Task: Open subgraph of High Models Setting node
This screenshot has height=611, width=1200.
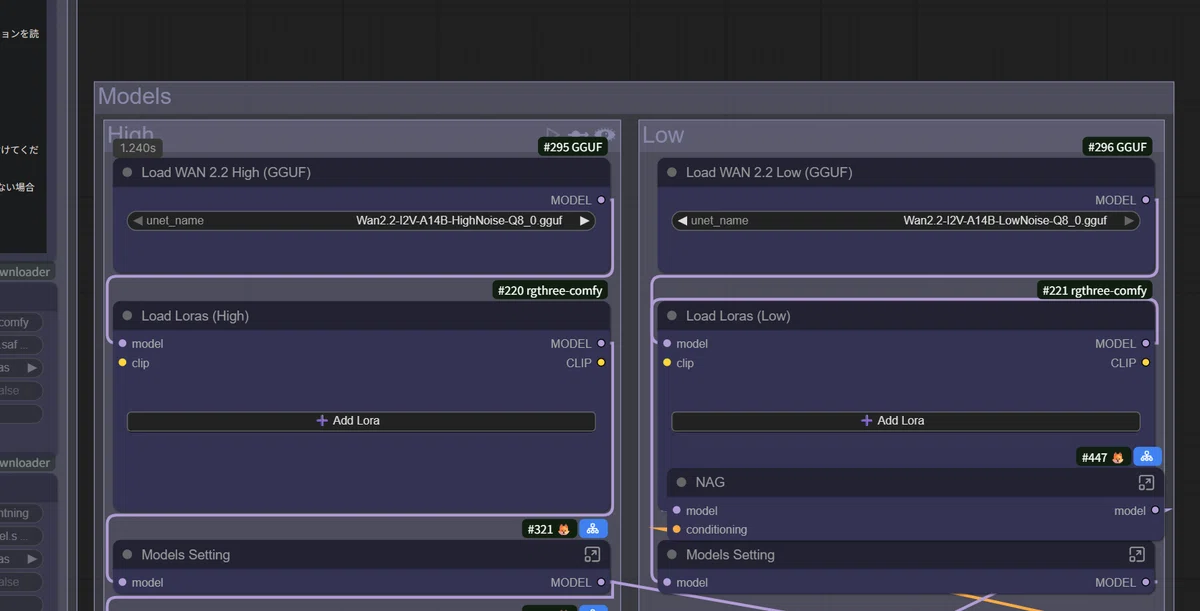Action: pos(592,554)
